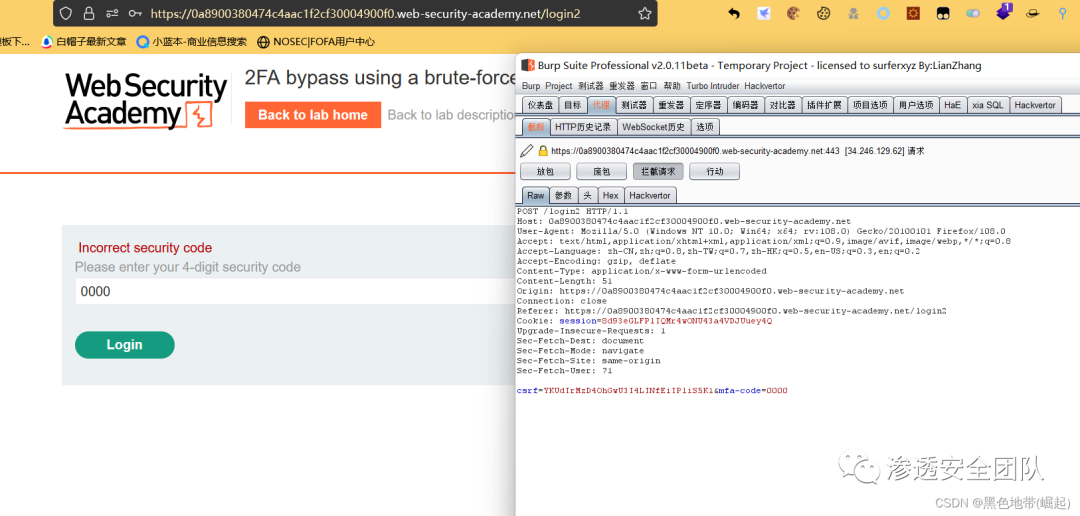Click the black hat extension icon
The image size is (1080, 516).
(1032, 13)
